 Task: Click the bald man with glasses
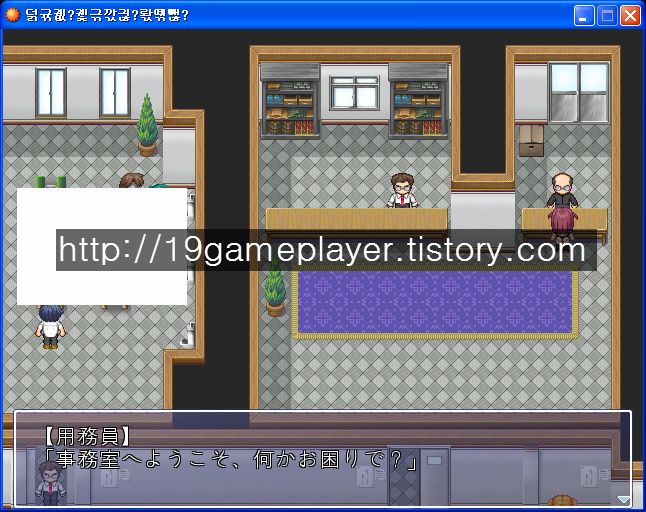pyautogui.click(x=562, y=190)
